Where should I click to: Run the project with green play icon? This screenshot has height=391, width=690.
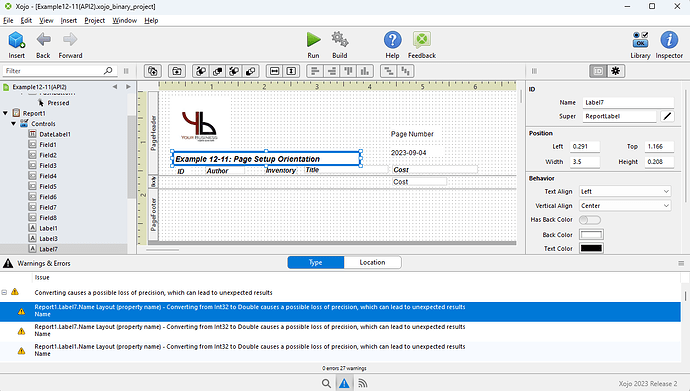click(x=313, y=40)
